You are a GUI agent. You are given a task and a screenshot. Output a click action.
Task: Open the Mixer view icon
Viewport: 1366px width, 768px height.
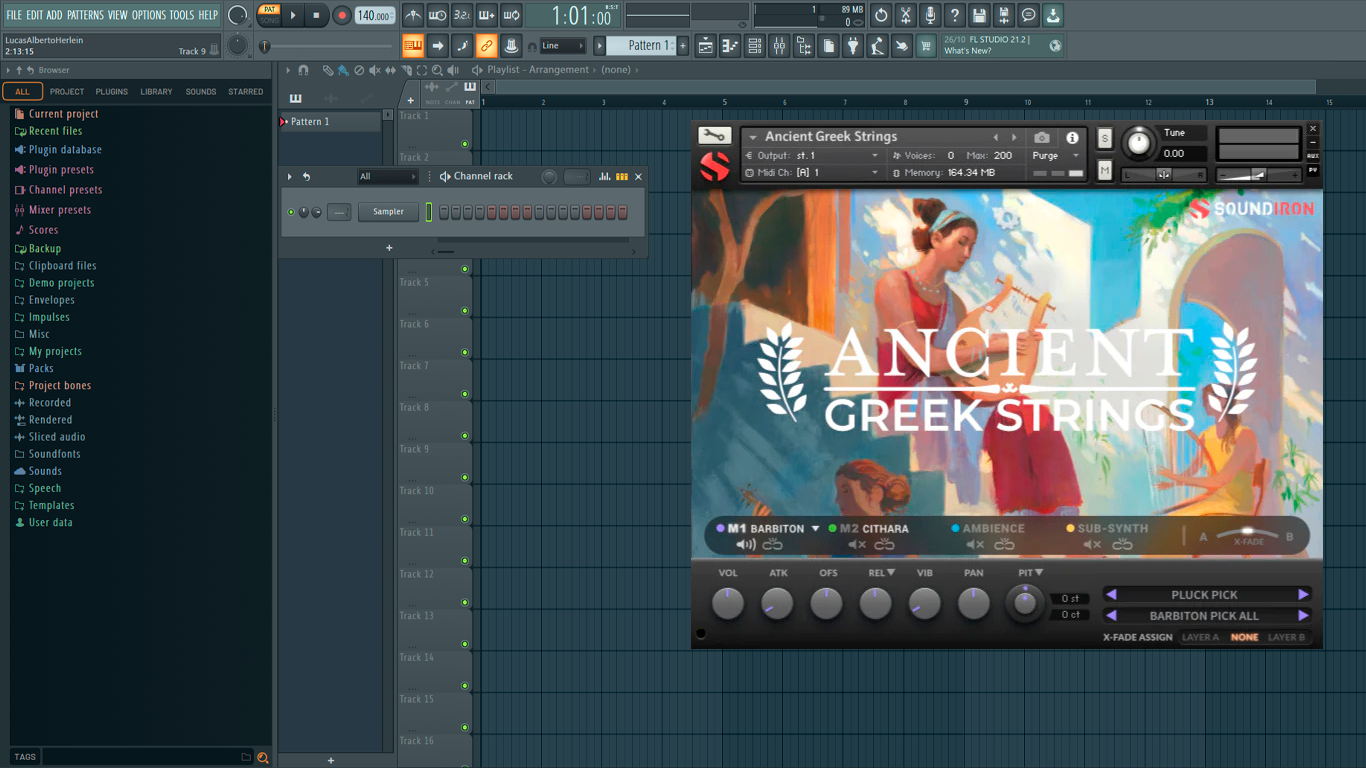[x=779, y=46]
